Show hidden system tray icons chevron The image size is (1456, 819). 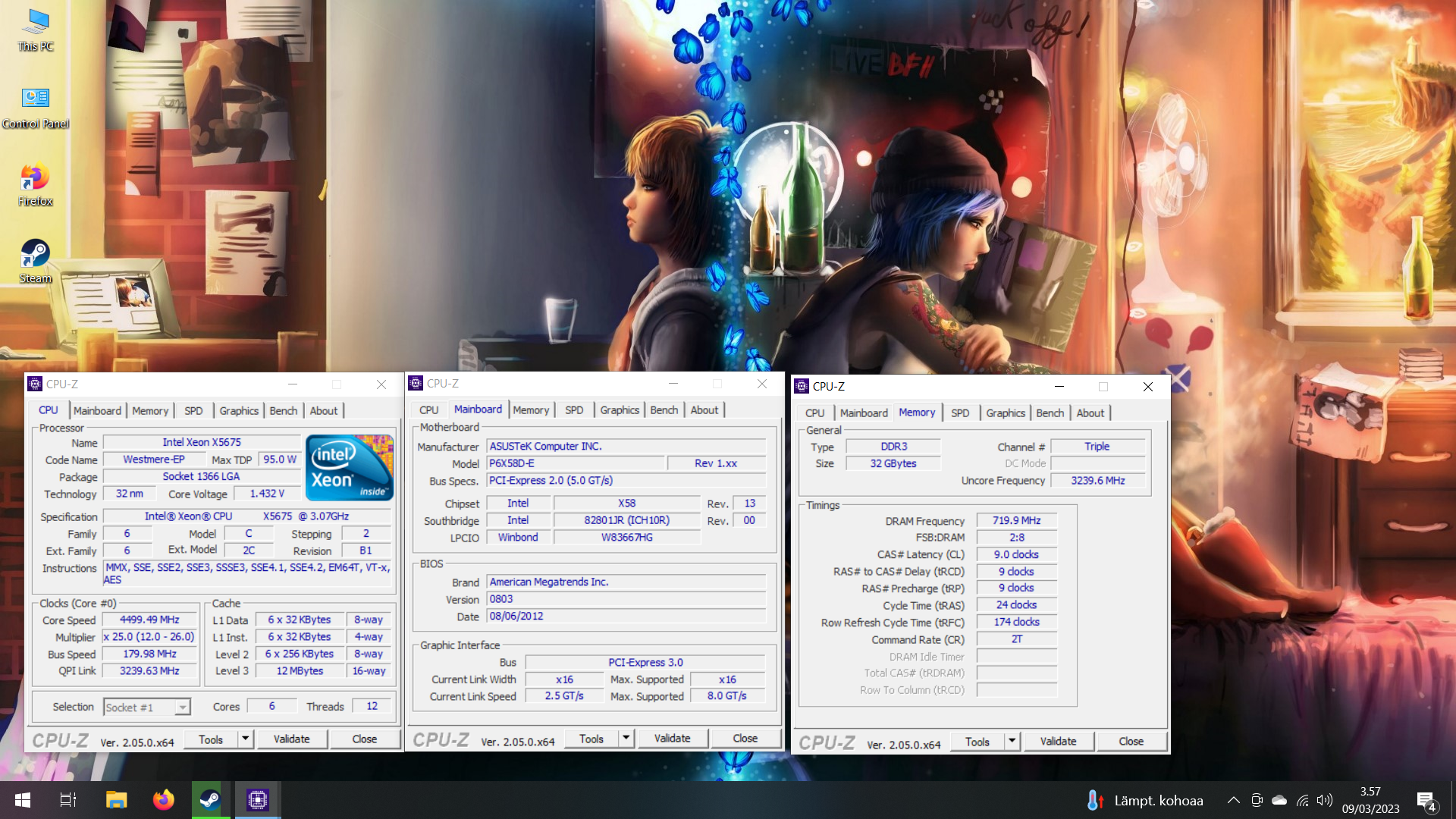pos(1234,800)
